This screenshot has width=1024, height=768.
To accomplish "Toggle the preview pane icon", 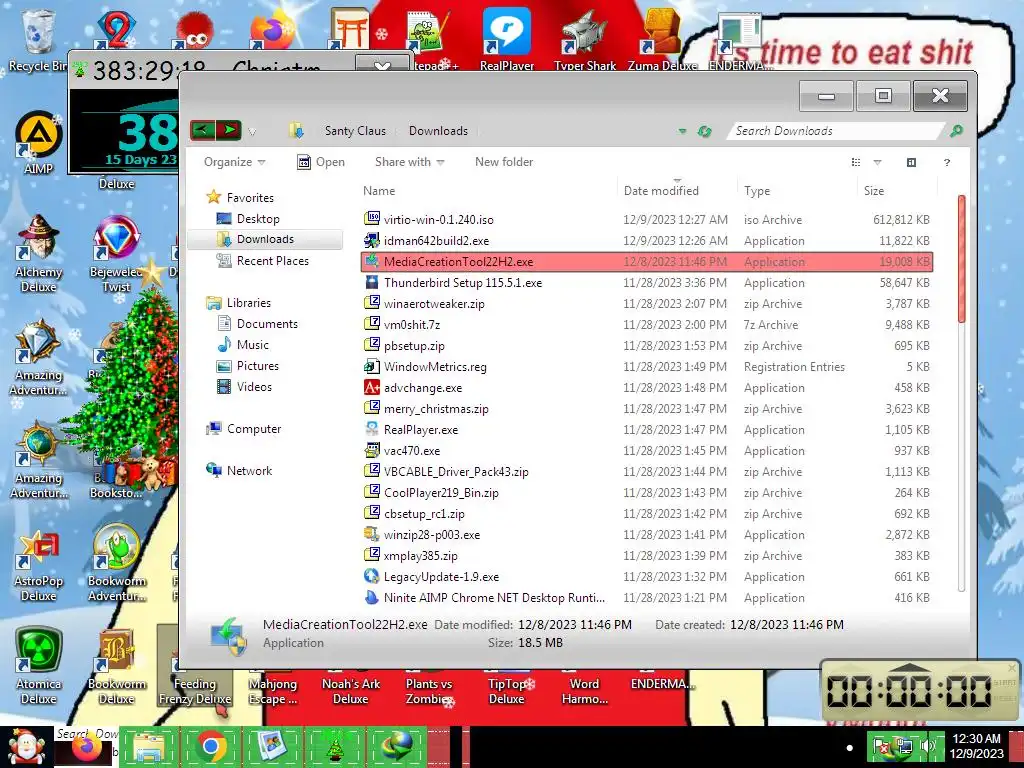I will click(x=912, y=162).
